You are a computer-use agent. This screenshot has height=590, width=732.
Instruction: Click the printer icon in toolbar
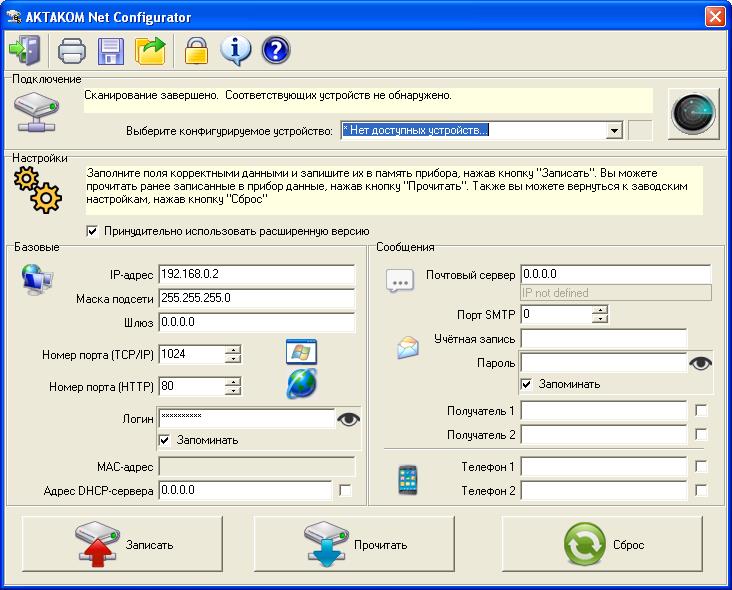click(71, 50)
